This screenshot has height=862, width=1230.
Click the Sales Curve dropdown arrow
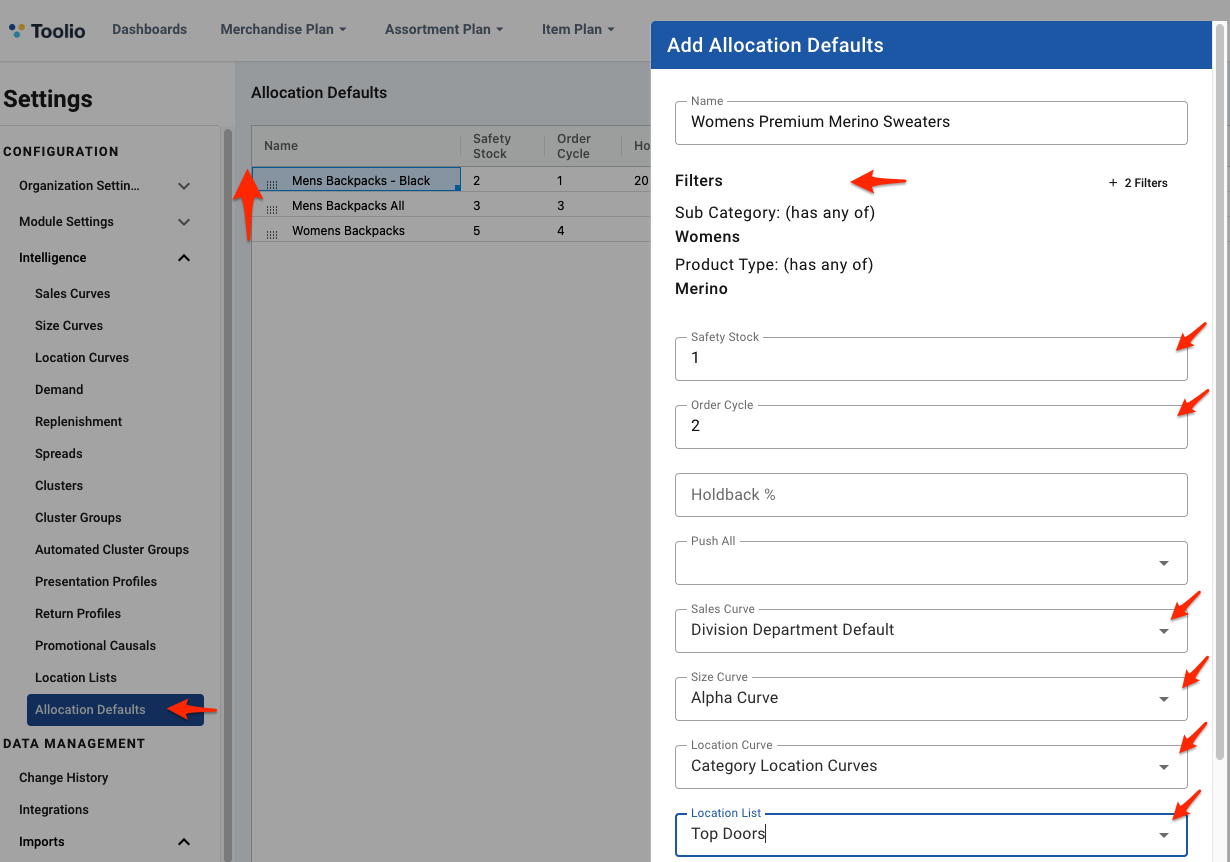pyautogui.click(x=1163, y=631)
